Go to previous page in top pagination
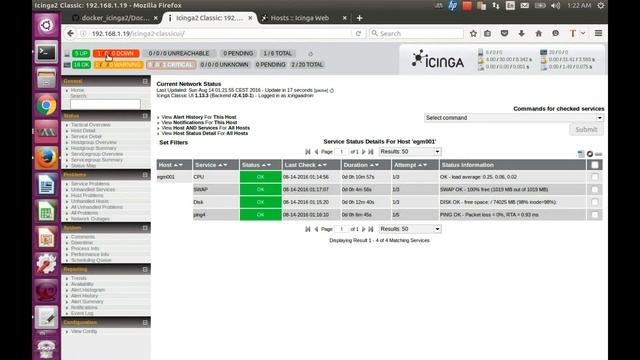Viewport: 640px width, 360px height. point(316,152)
